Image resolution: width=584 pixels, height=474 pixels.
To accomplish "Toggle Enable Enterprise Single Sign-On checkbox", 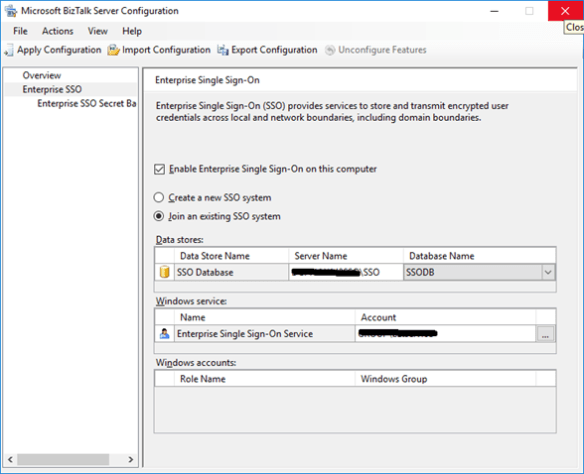I will [x=159, y=169].
